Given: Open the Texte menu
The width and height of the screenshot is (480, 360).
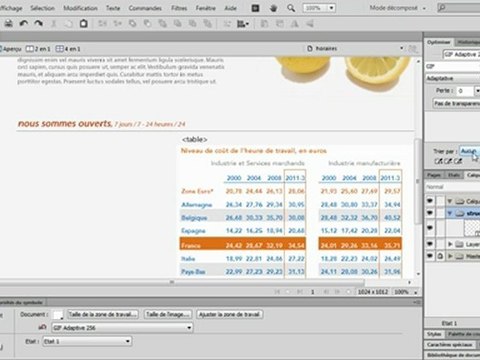Looking at the screenshot, I should click(113, 8).
